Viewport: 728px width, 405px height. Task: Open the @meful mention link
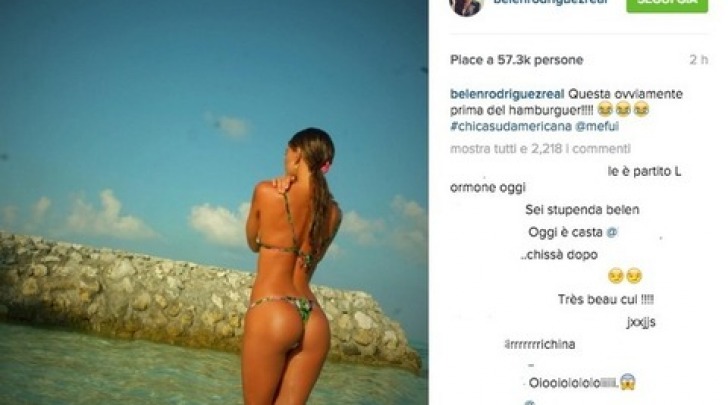pyautogui.click(x=597, y=126)
